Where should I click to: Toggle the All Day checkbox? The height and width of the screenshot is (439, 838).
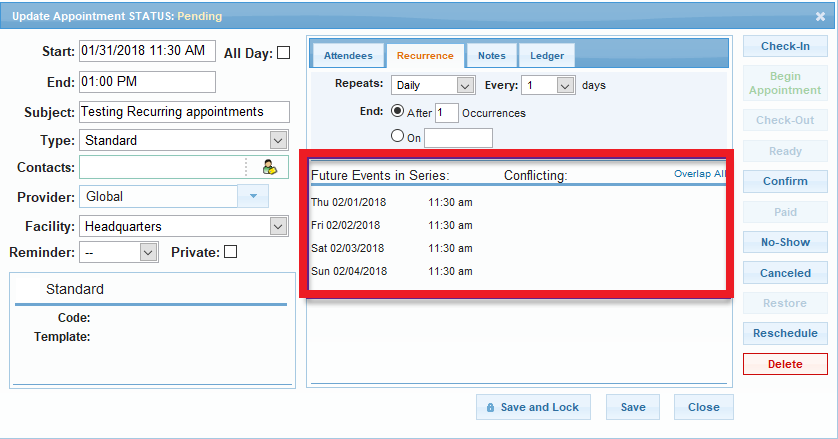284,52
